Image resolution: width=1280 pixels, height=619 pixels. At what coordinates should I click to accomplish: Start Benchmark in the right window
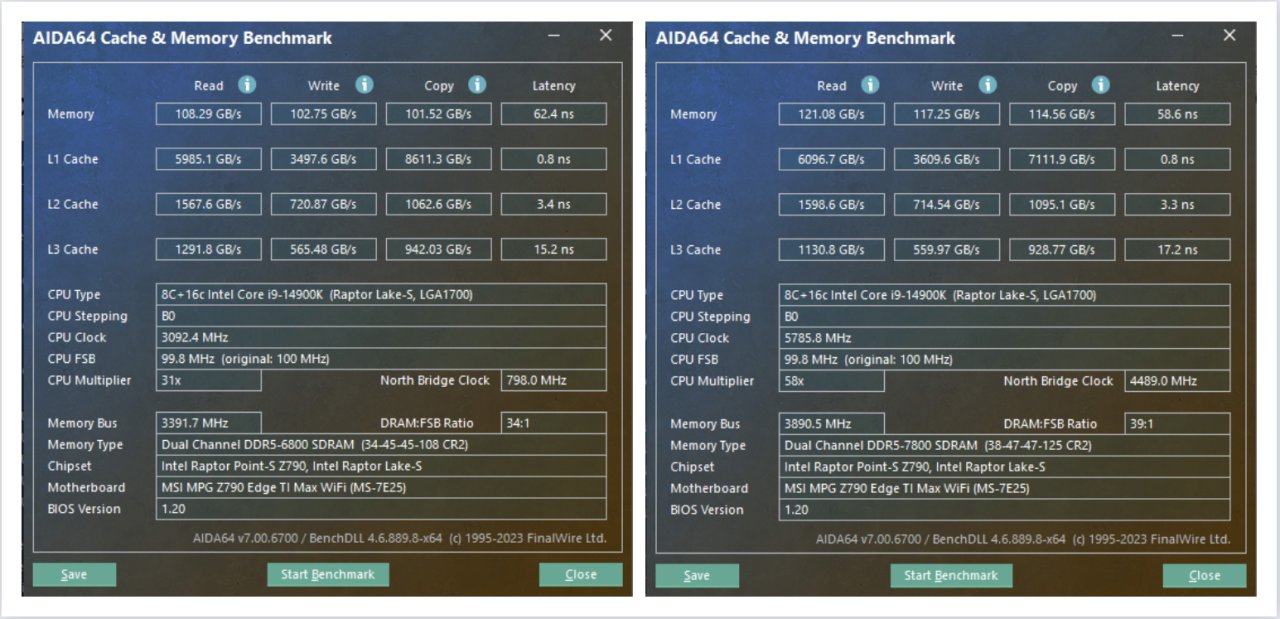[x=951, y=575]
